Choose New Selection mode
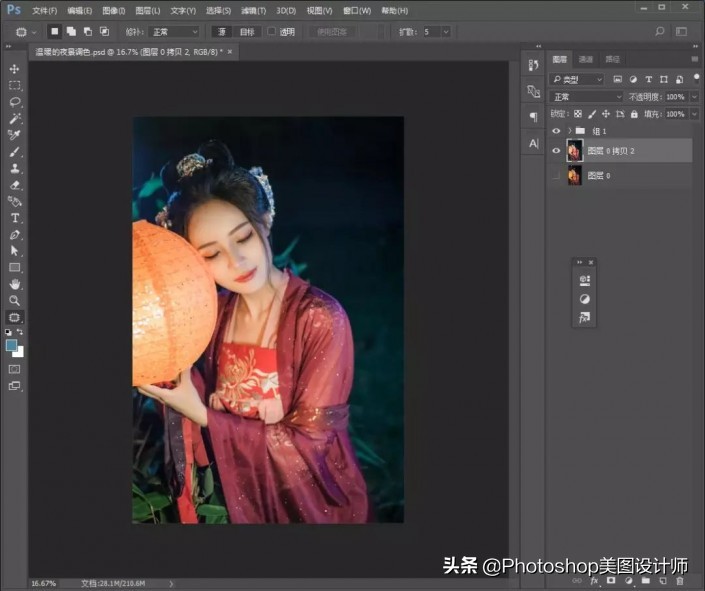This screenshot has width=705, height=591. (x=54, y=31)
